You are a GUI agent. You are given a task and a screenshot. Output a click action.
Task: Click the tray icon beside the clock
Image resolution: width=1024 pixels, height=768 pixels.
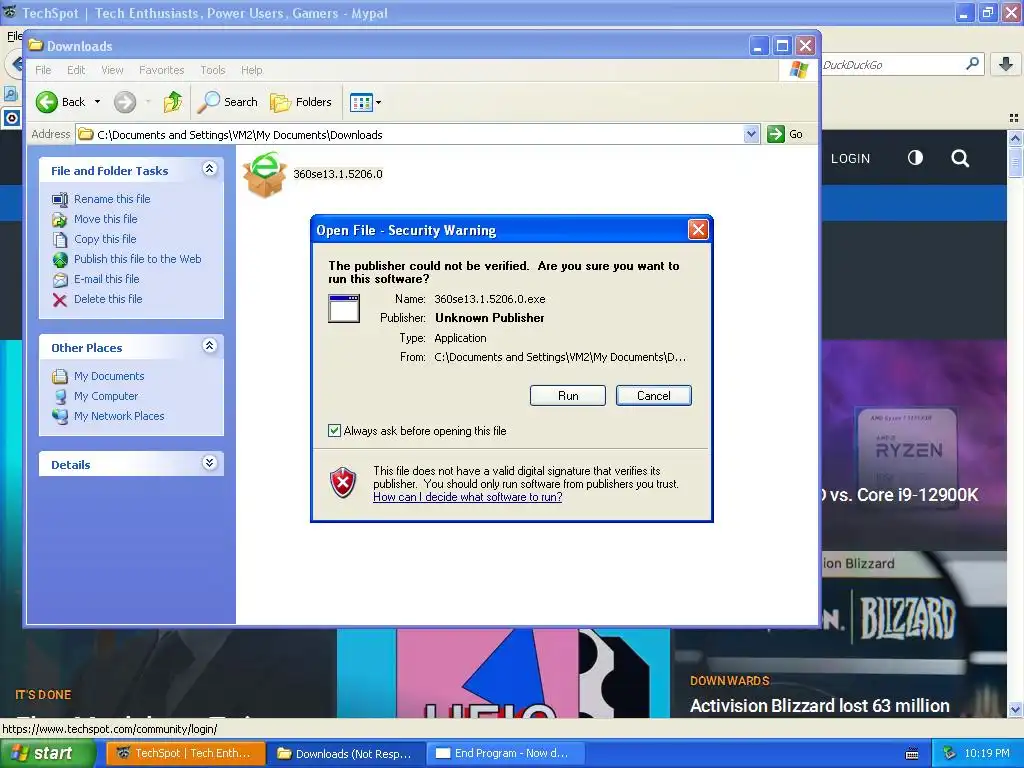point(950,753)
